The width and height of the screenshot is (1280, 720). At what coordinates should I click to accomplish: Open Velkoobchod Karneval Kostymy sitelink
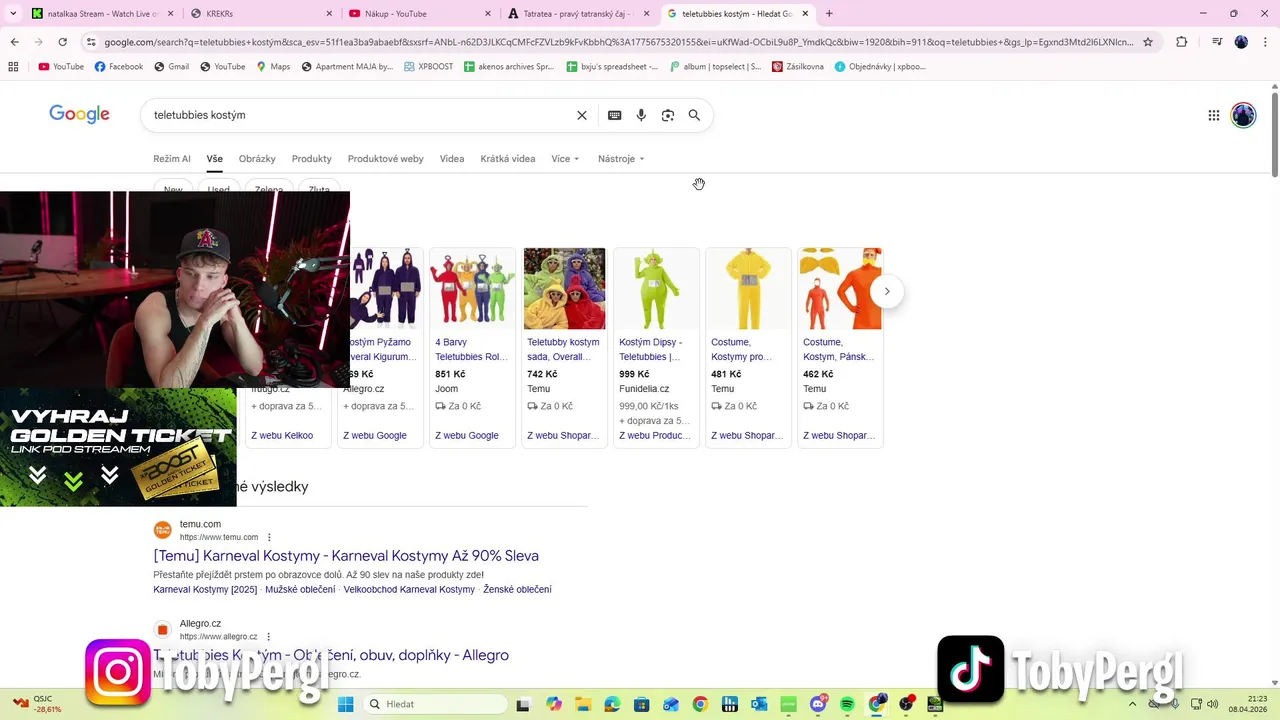coord(409,590)
